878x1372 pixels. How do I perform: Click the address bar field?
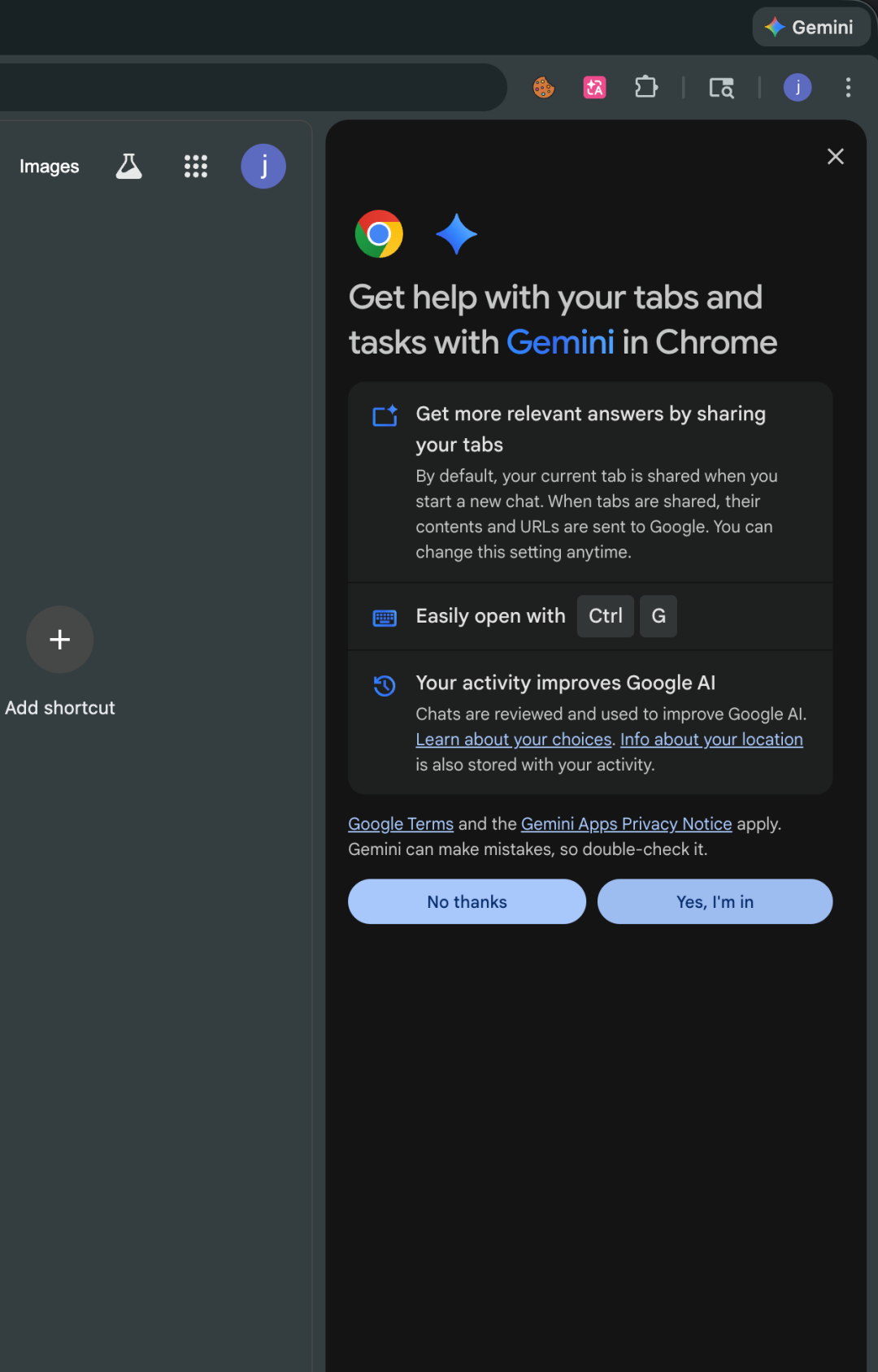click(x=244, y=87)
